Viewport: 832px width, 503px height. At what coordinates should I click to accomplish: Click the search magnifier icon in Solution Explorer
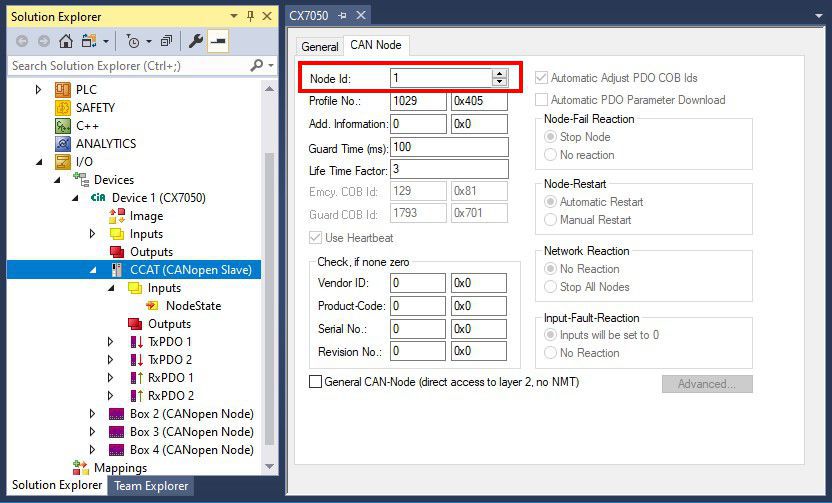(x=256, y=65)
